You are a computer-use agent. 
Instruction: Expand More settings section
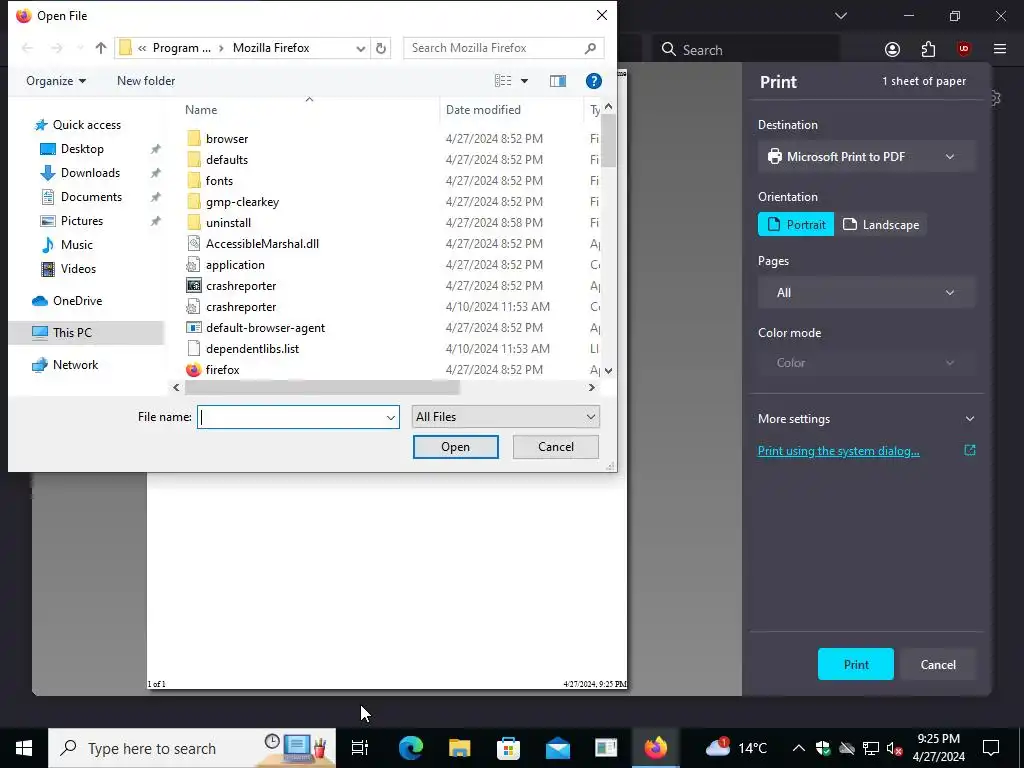[866, 419]
